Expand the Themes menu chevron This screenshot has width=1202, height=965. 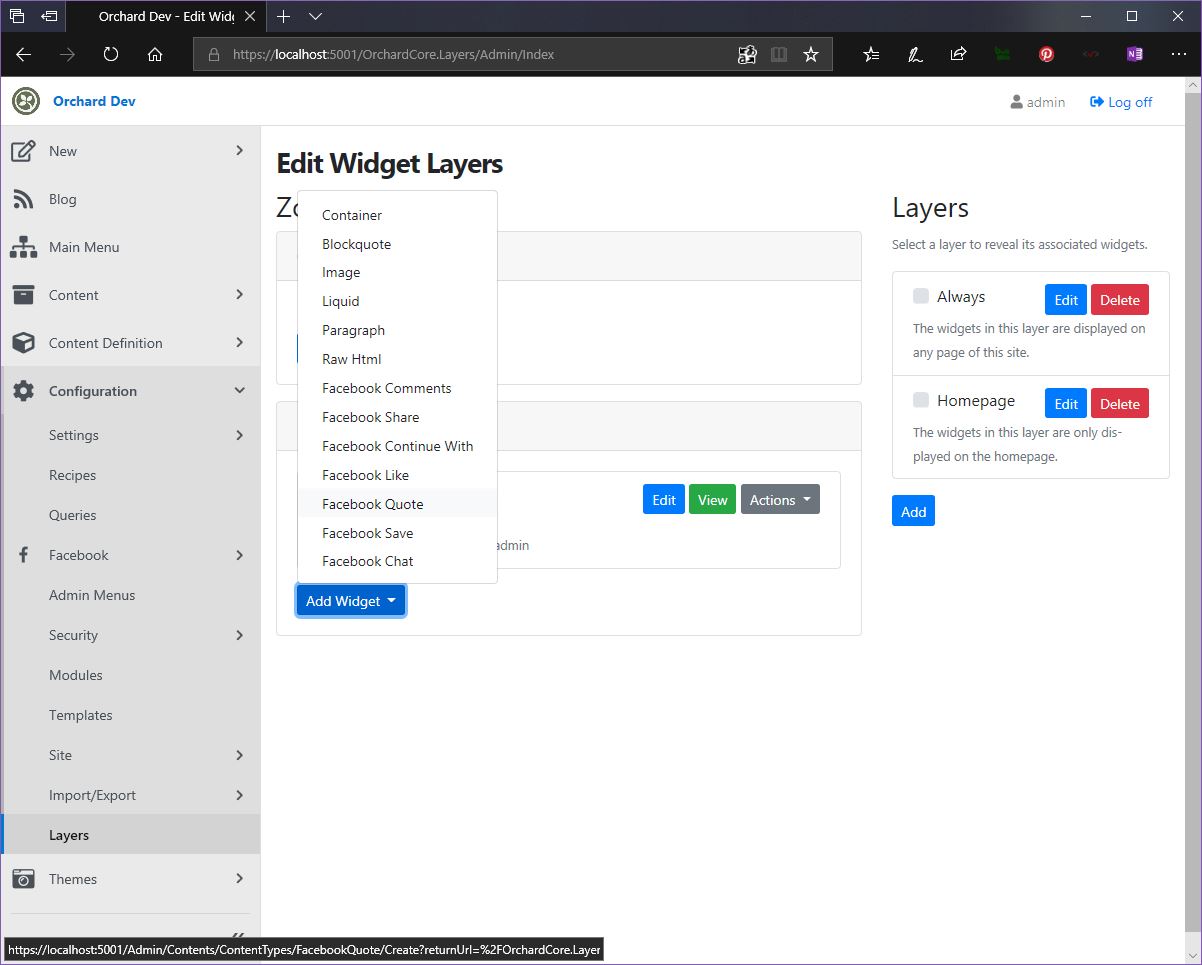pyautogui.click(x=239, y=878)
